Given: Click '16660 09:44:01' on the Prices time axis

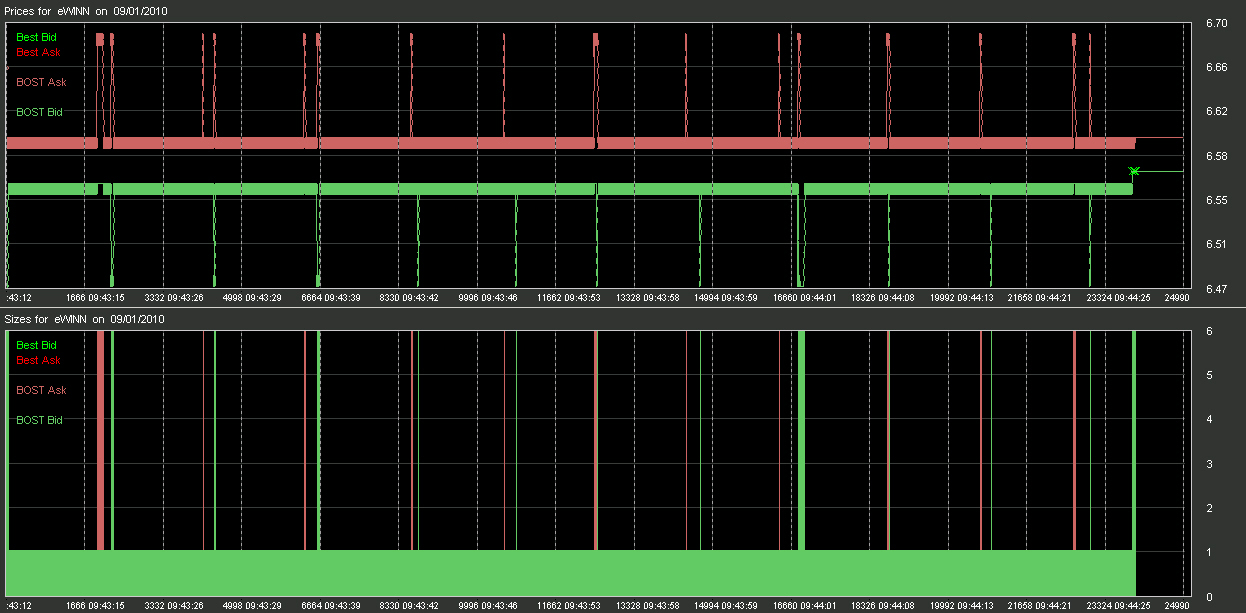Looking at the screenshot, I should coord(805,298).
